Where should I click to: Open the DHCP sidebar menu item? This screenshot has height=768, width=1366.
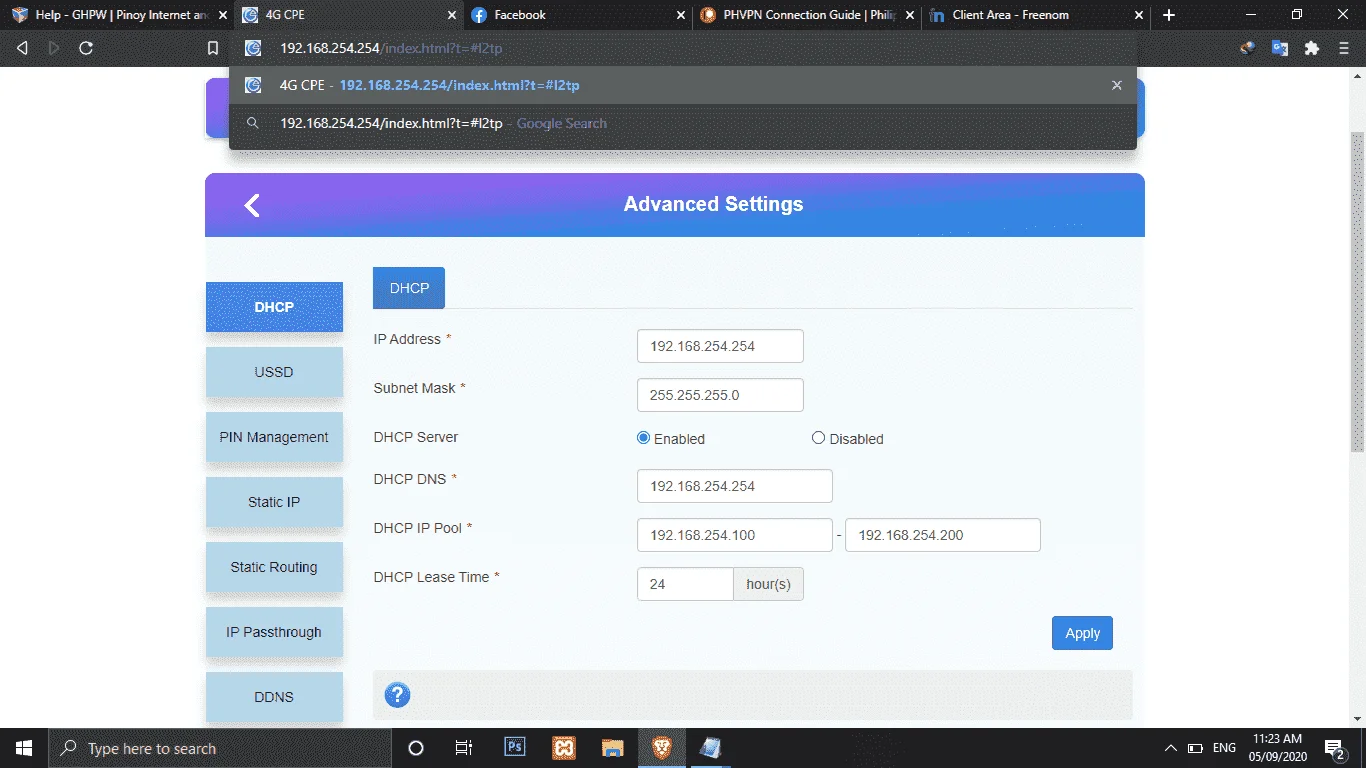(274, 307)
